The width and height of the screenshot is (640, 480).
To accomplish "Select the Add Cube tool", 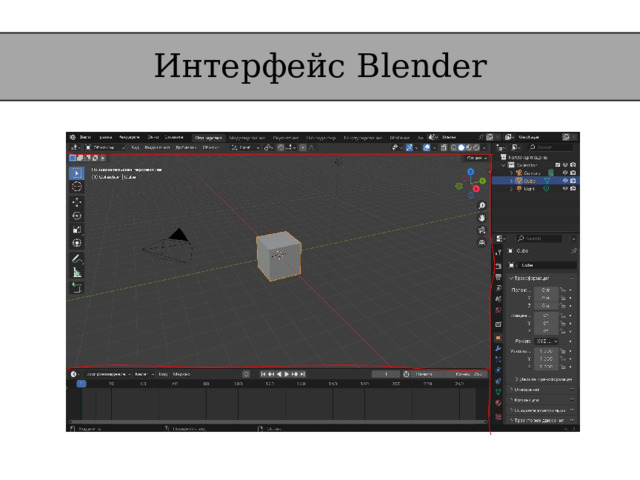I will (x=77, y=287).
